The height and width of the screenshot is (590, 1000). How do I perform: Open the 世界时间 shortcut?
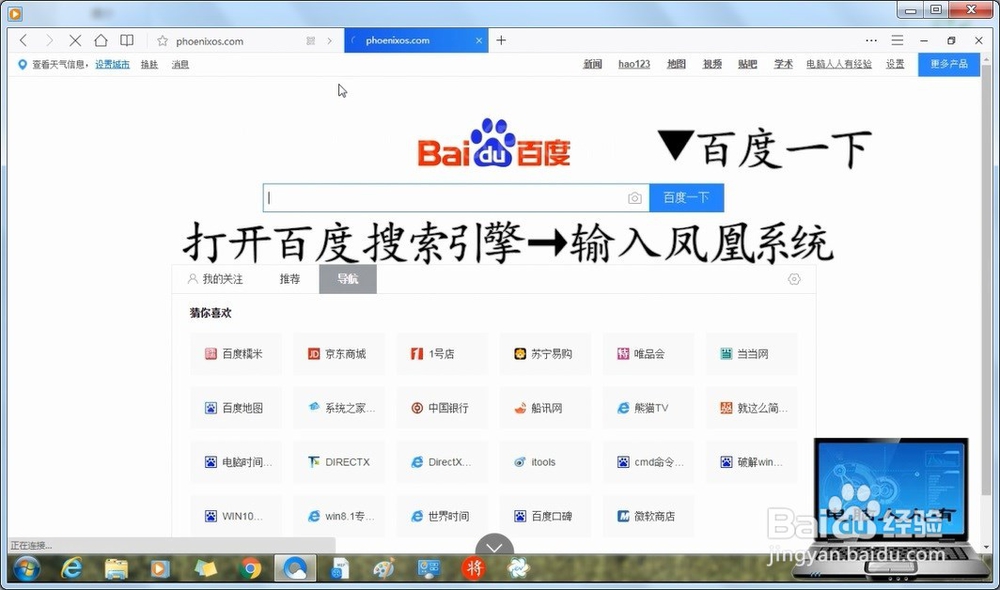[441, 516]
